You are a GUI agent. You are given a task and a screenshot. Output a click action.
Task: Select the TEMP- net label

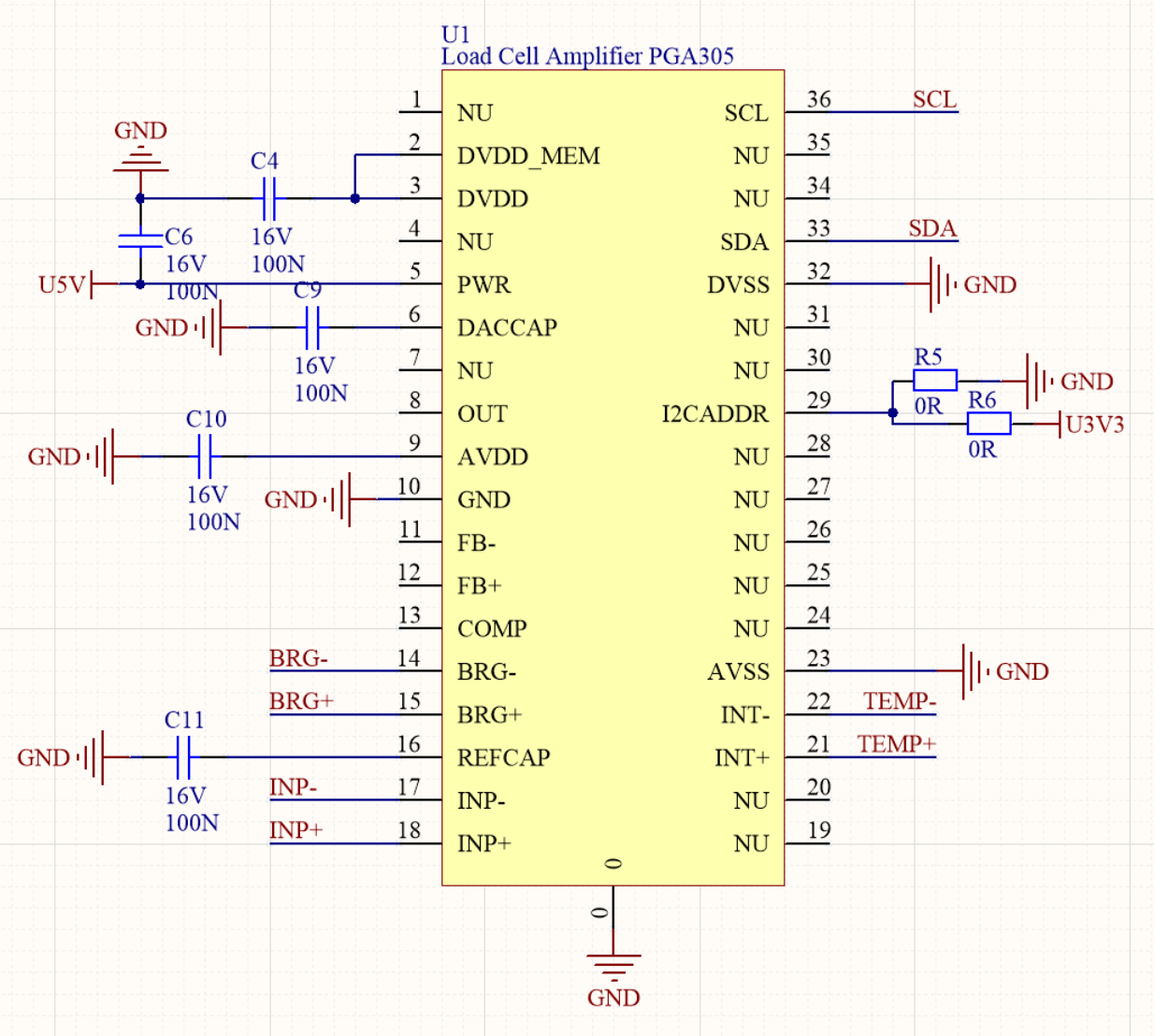pyautogui.click(x=900, y=701)
